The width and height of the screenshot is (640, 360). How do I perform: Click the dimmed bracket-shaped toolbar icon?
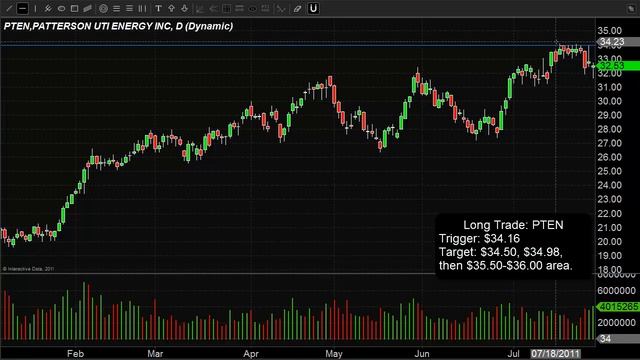point(265,8)
